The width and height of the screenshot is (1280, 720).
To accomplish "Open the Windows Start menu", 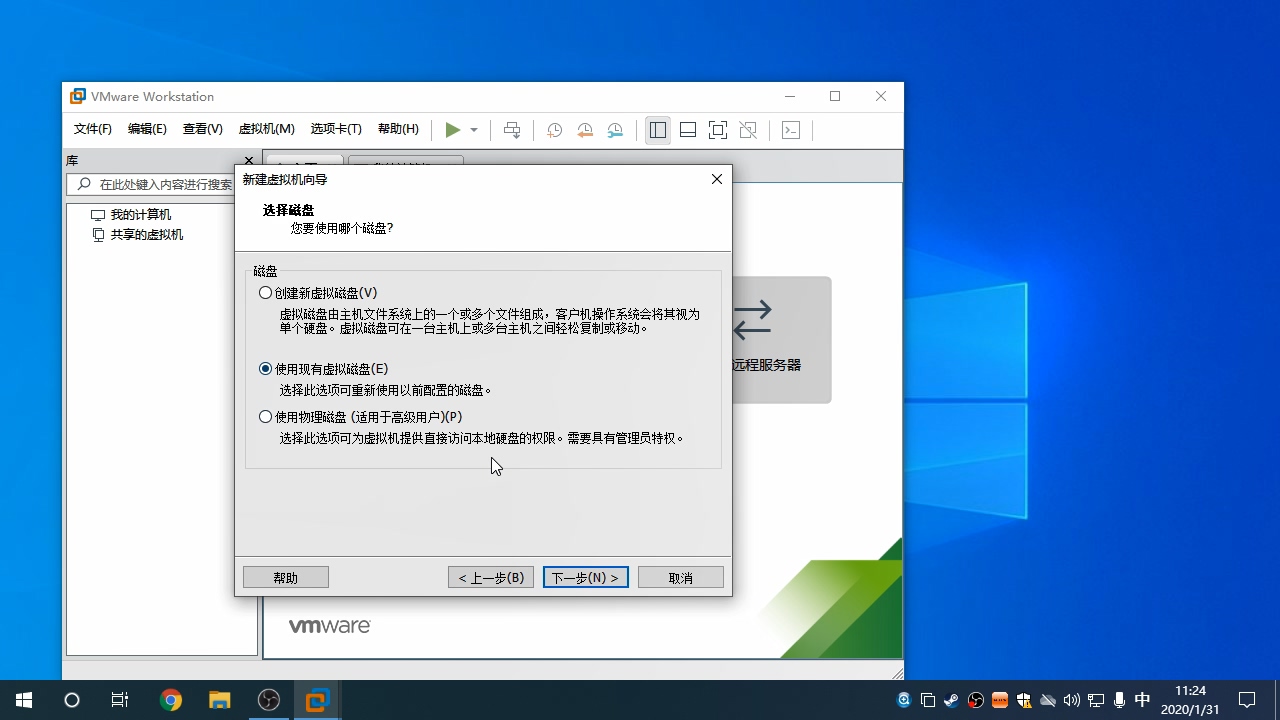I will click(x=24, y=700).
